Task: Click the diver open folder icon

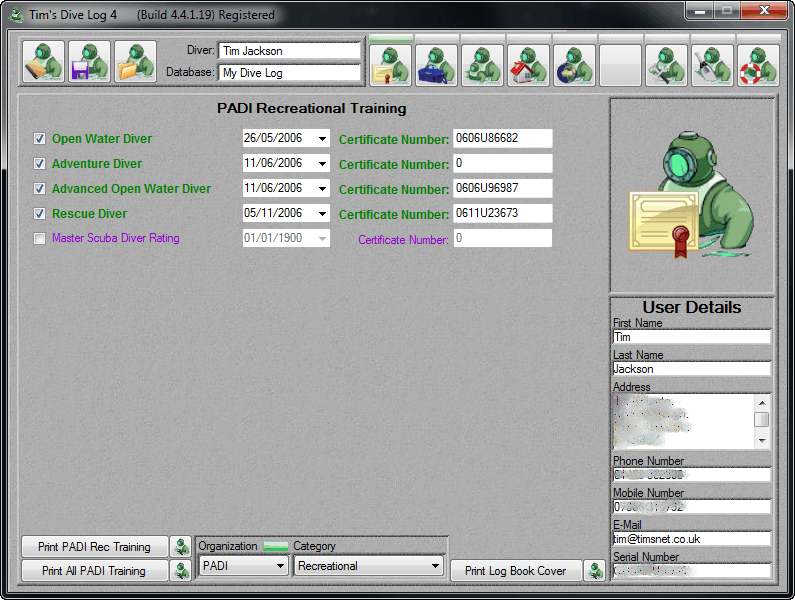Action: point(135,62)
